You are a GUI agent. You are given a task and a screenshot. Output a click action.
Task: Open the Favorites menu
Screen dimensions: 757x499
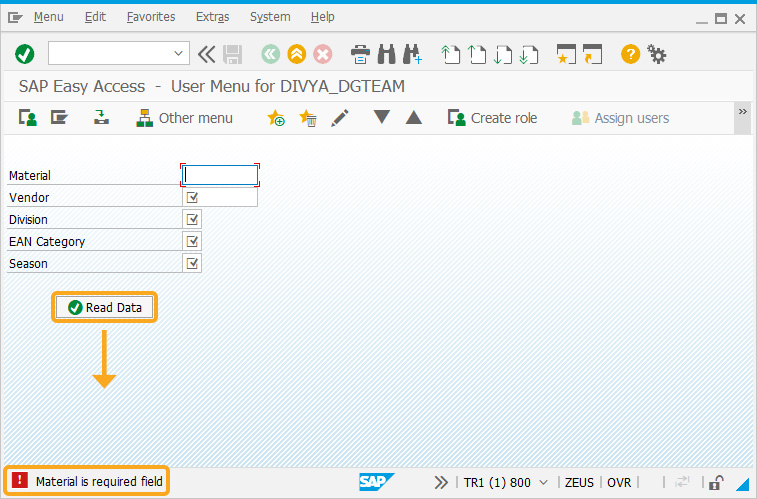(x=151, y=17)
